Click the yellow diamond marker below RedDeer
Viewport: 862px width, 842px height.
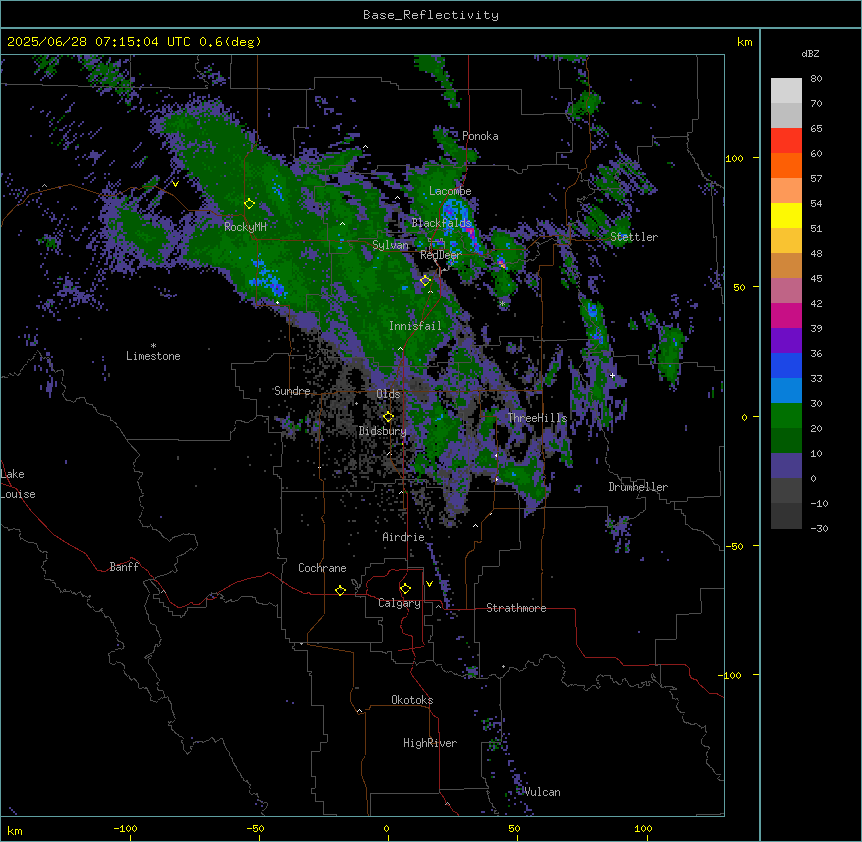click(425, 281)
